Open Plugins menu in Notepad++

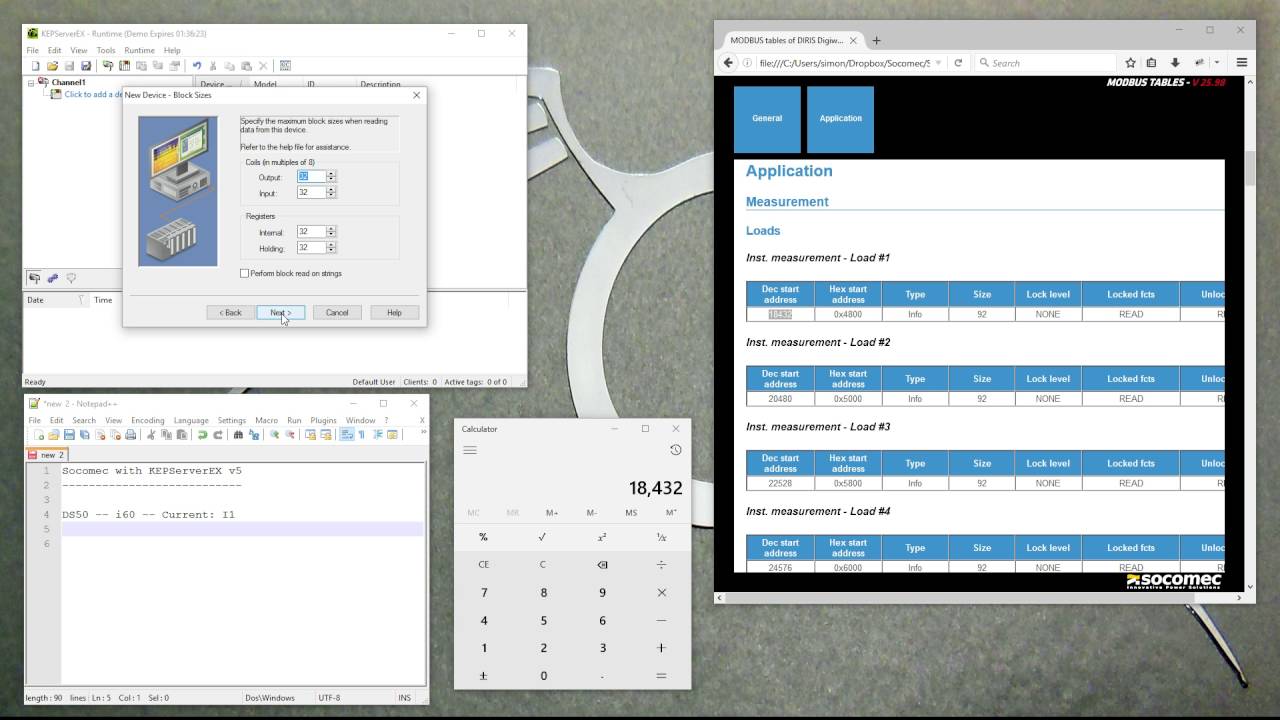click(323, 420)
